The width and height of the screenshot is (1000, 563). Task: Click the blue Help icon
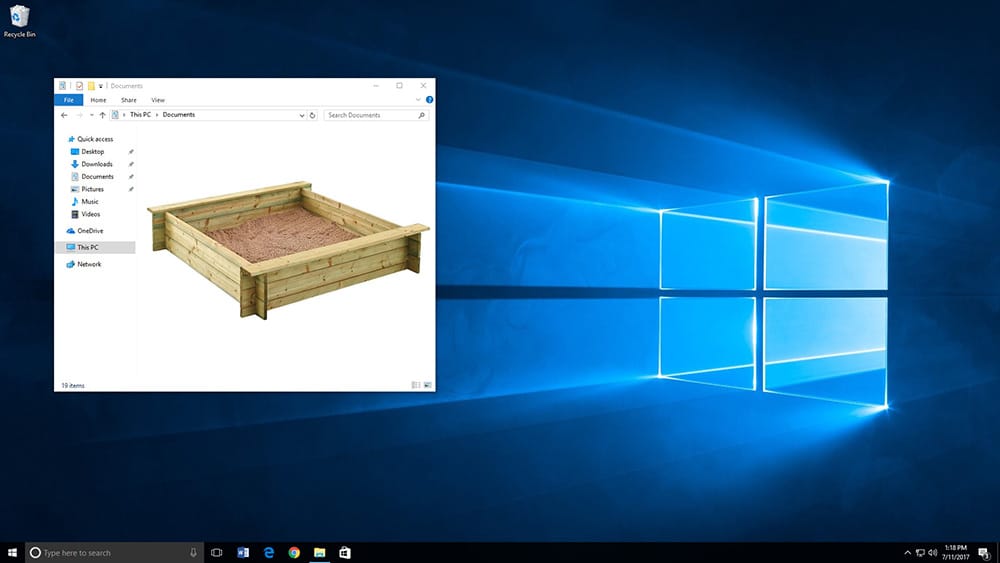pyautogui.click(x=429, y=99)
